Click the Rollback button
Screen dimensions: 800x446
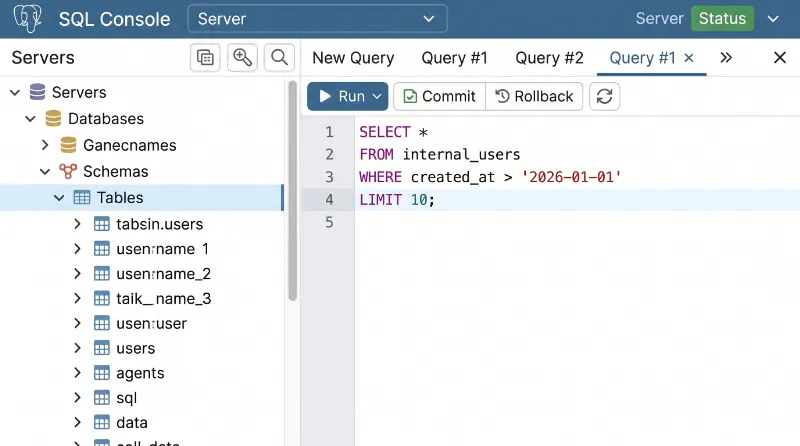[534, 96]
